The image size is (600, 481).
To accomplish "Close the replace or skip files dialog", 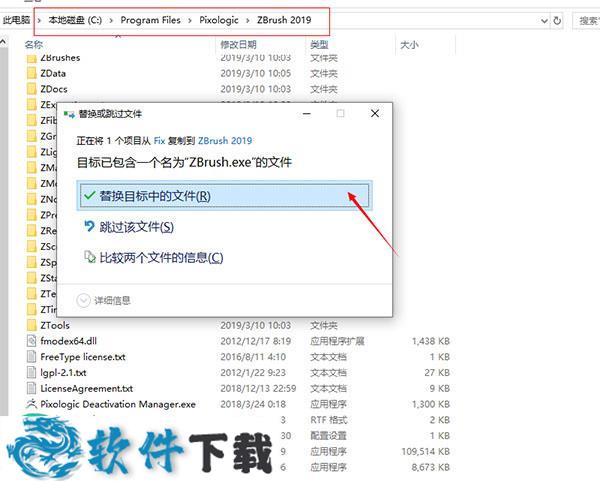I will [x=375, y=113].
